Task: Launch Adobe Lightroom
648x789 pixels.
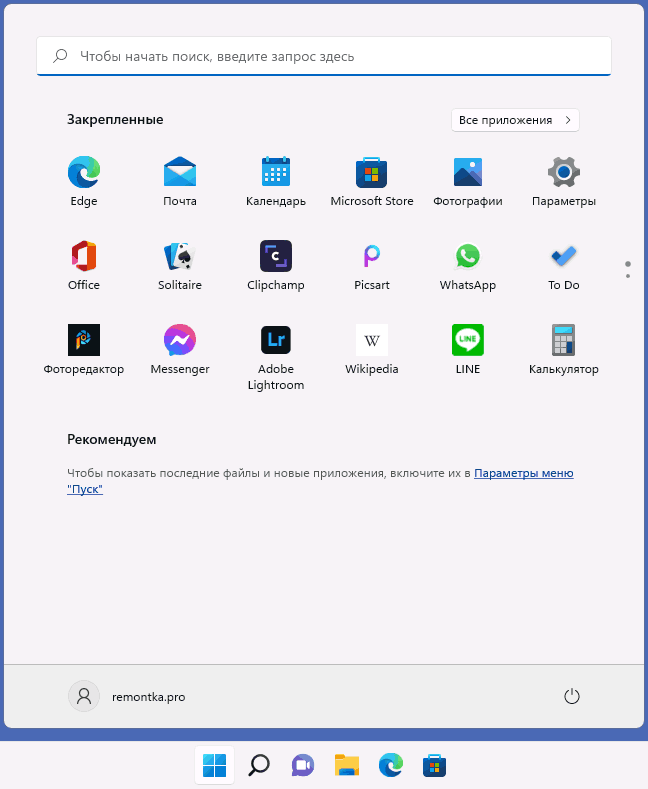Action: click(x=276, y=357)
